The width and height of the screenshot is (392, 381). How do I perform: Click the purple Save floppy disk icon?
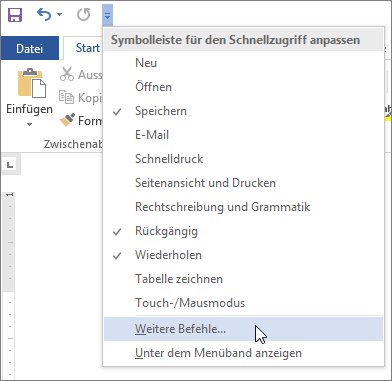[15, 15]
